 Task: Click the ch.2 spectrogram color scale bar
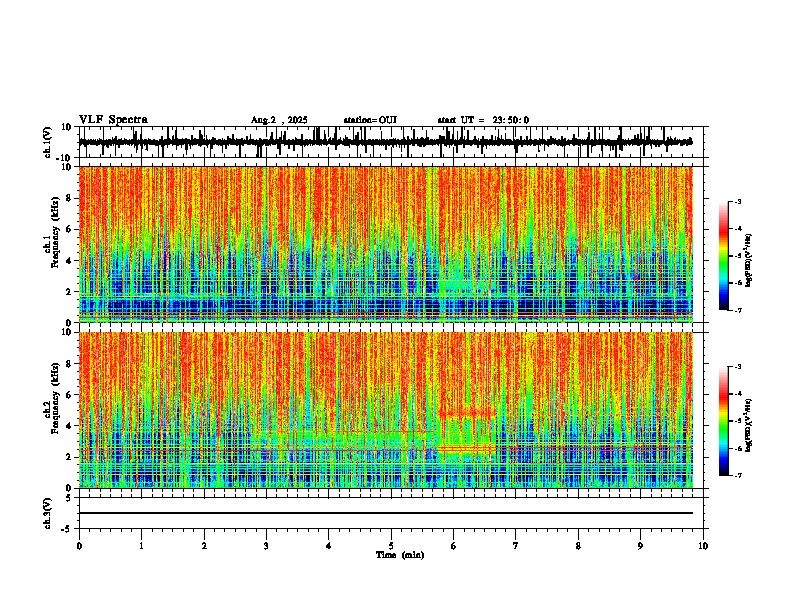[x=723, y=421]
